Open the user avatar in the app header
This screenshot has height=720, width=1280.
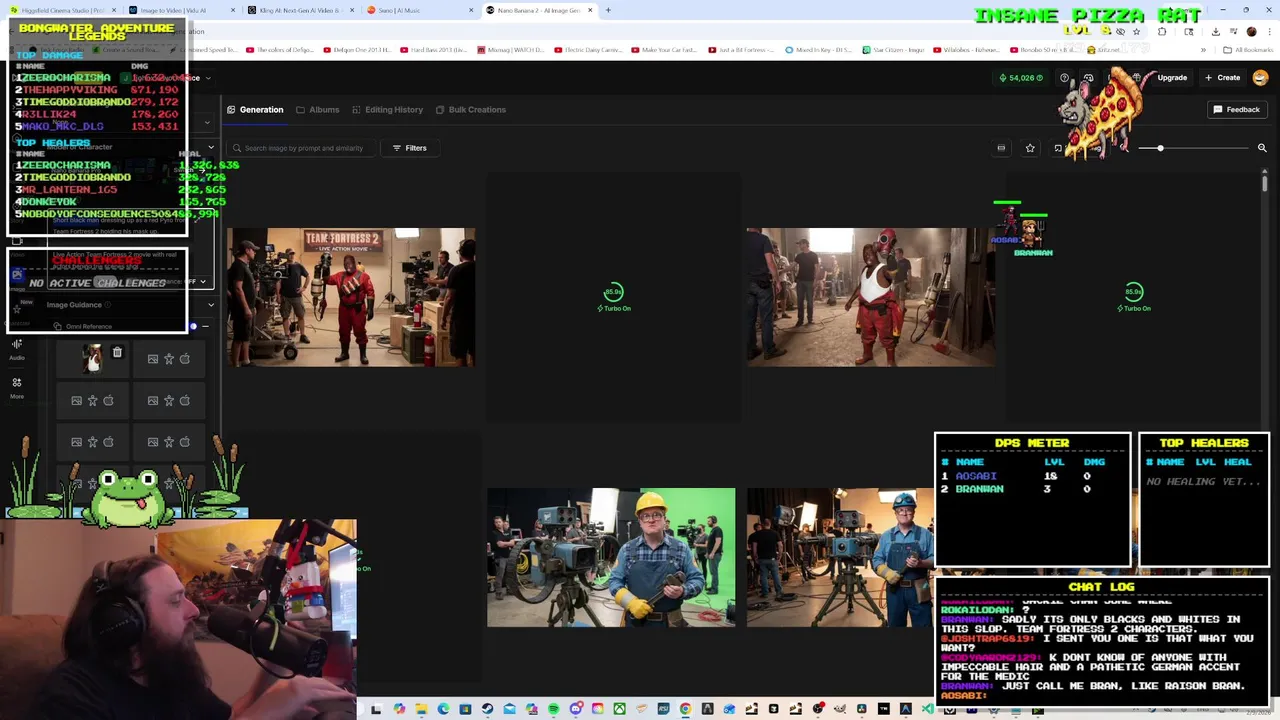[1261, 78]
